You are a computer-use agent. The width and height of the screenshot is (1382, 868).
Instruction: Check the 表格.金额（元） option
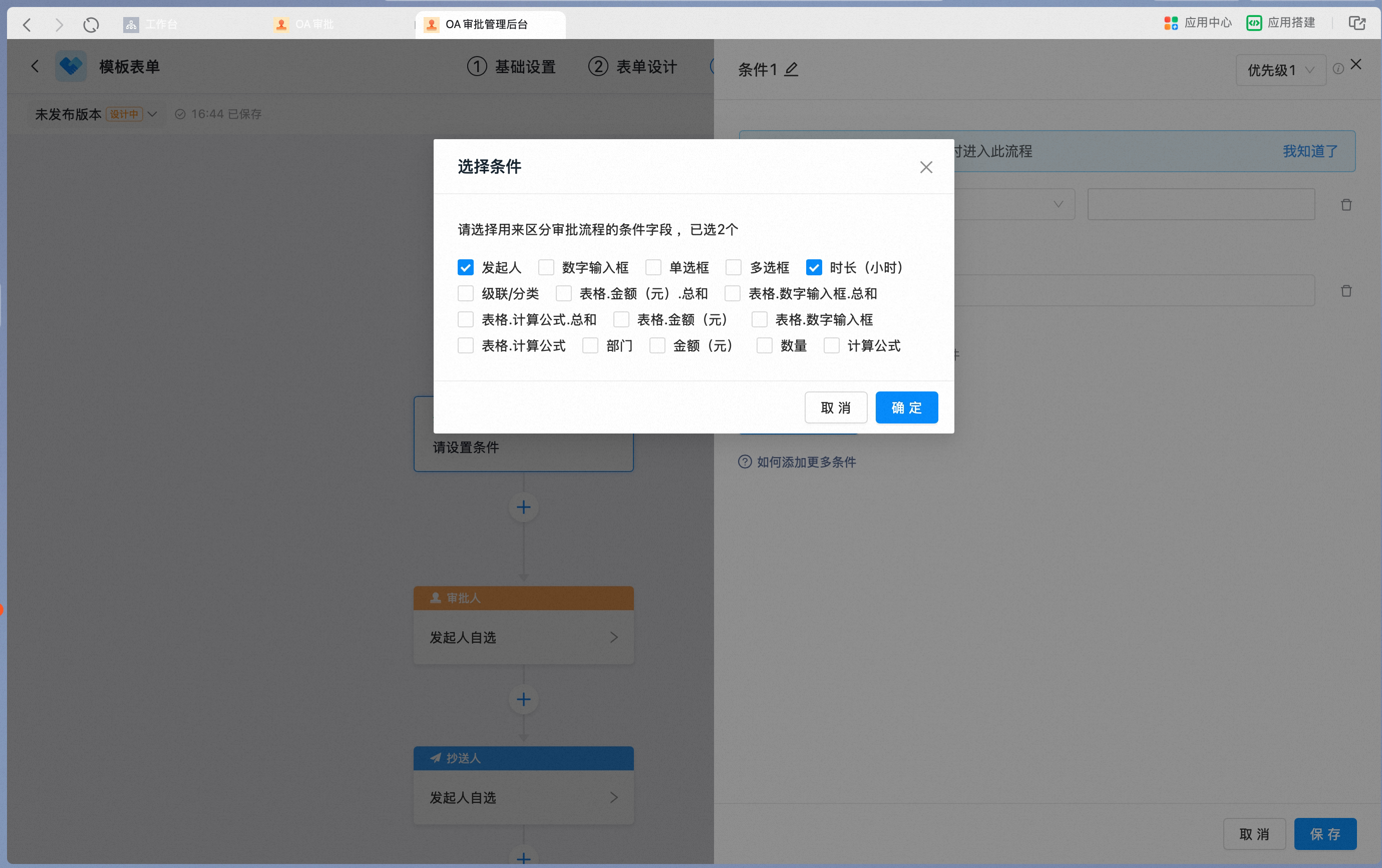621,319
